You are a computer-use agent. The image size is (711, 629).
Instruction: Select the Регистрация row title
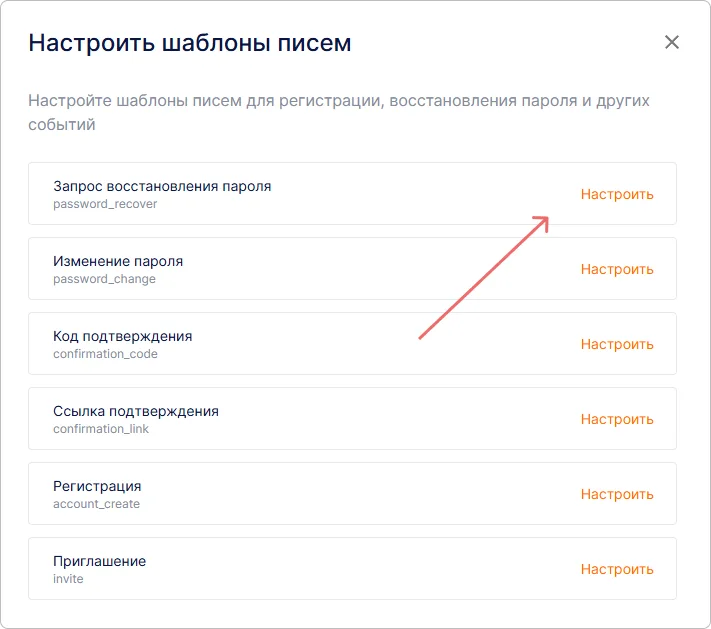pyautogui.click(x=97, y=486)
